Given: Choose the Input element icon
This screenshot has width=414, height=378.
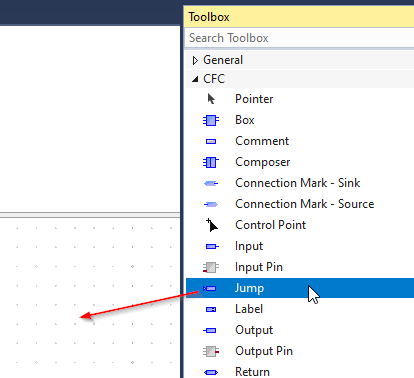Looking at the screenshot, I should point(212,246).
